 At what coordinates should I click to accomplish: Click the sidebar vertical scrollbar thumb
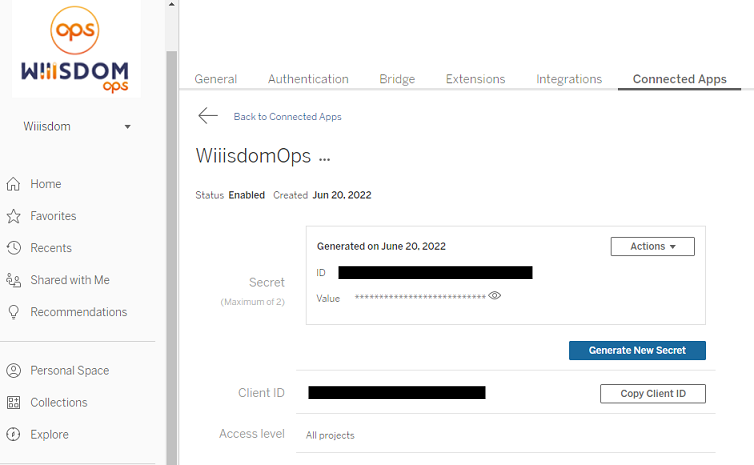pos(172,257)
